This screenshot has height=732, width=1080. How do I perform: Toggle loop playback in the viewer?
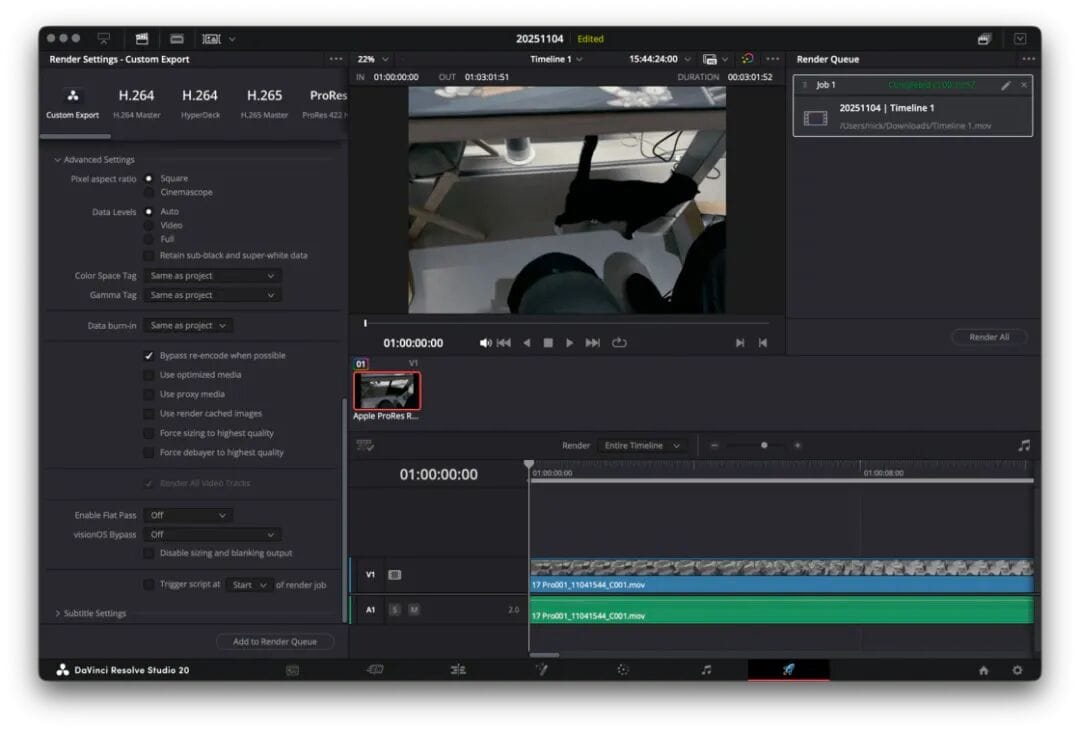click(x=619, y=343)
